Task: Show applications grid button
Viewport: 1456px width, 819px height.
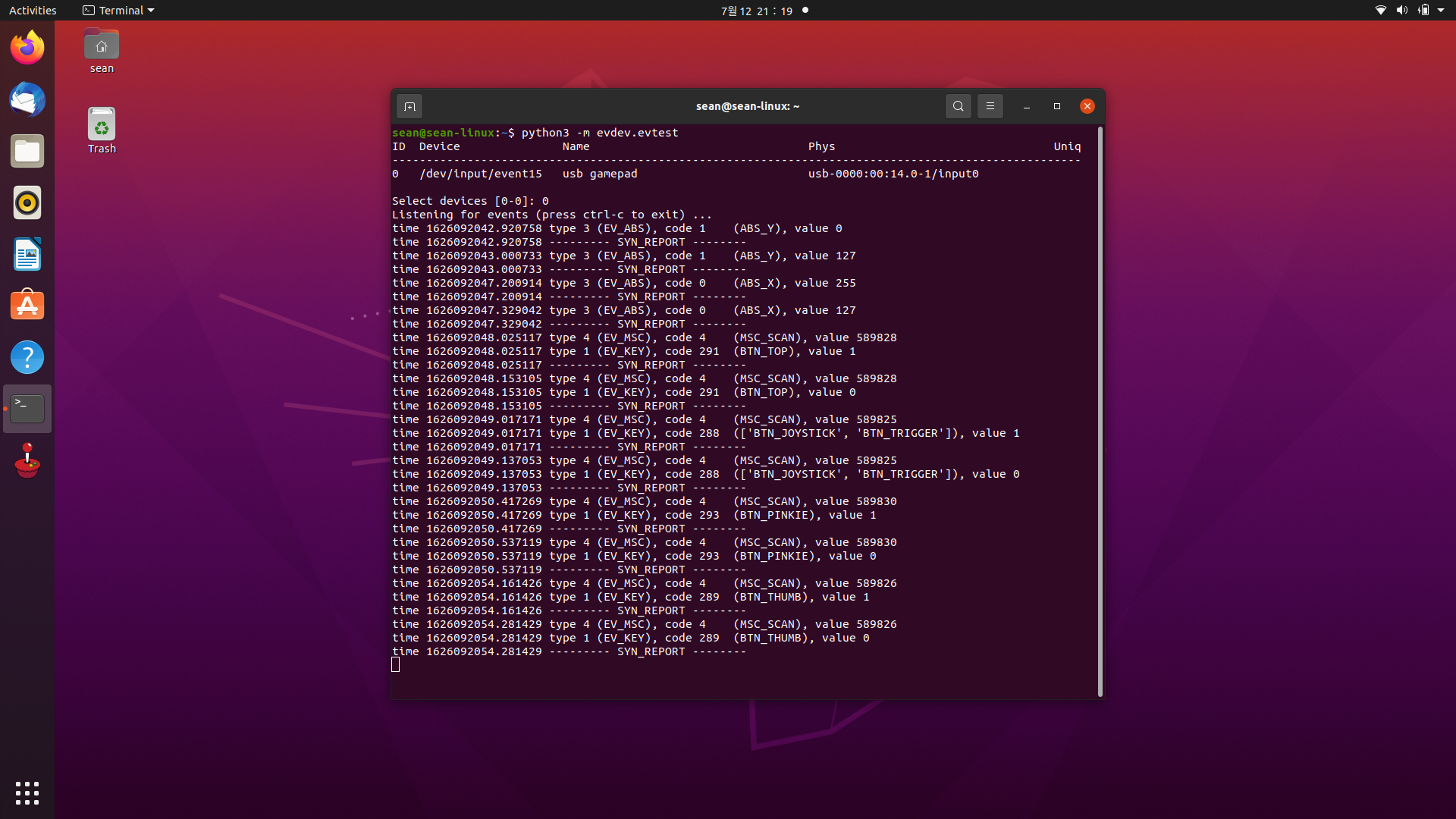Action: pyautogui.click(x=27, y=793)
